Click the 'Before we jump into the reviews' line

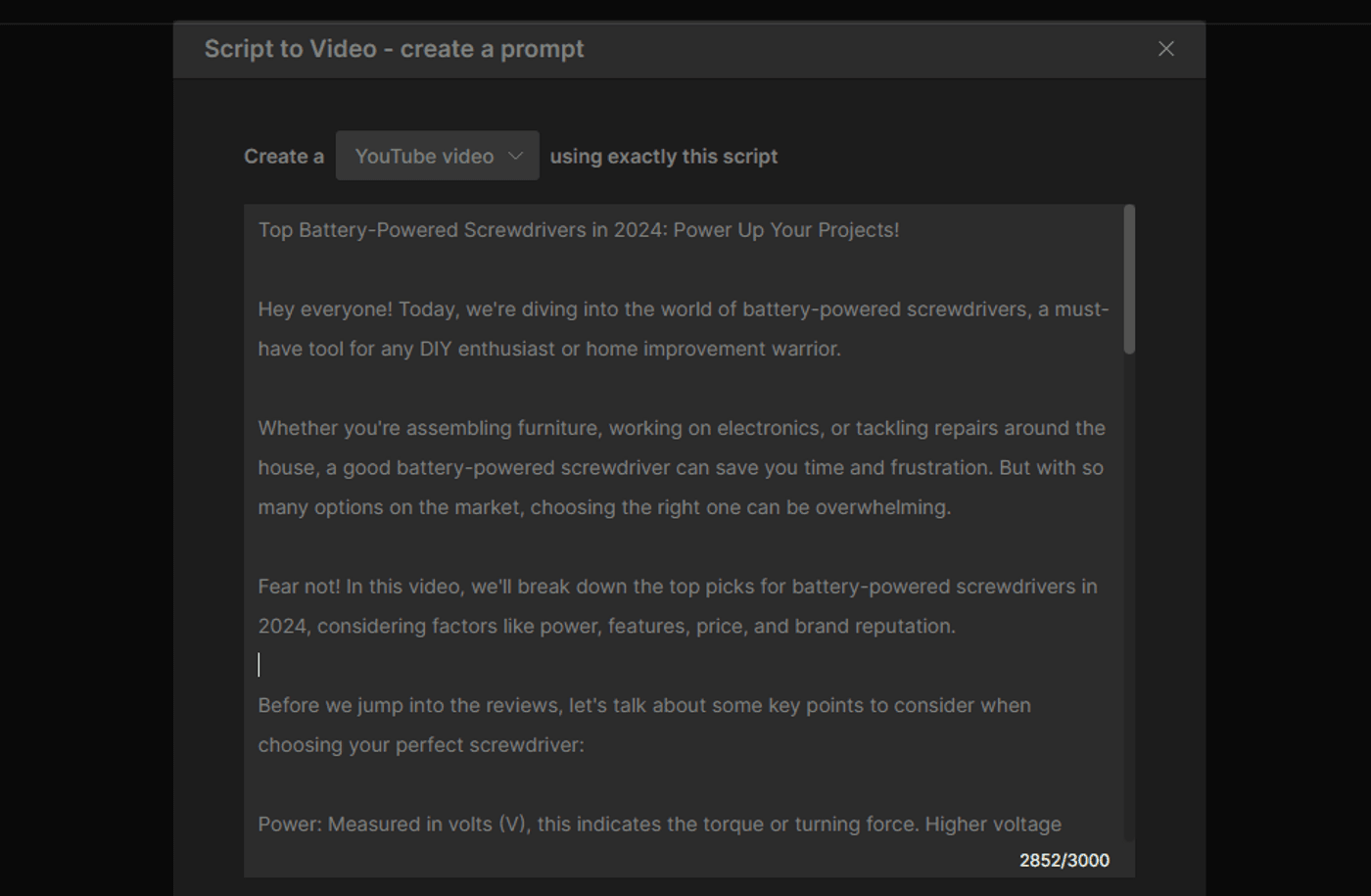[x=643, y=706]
